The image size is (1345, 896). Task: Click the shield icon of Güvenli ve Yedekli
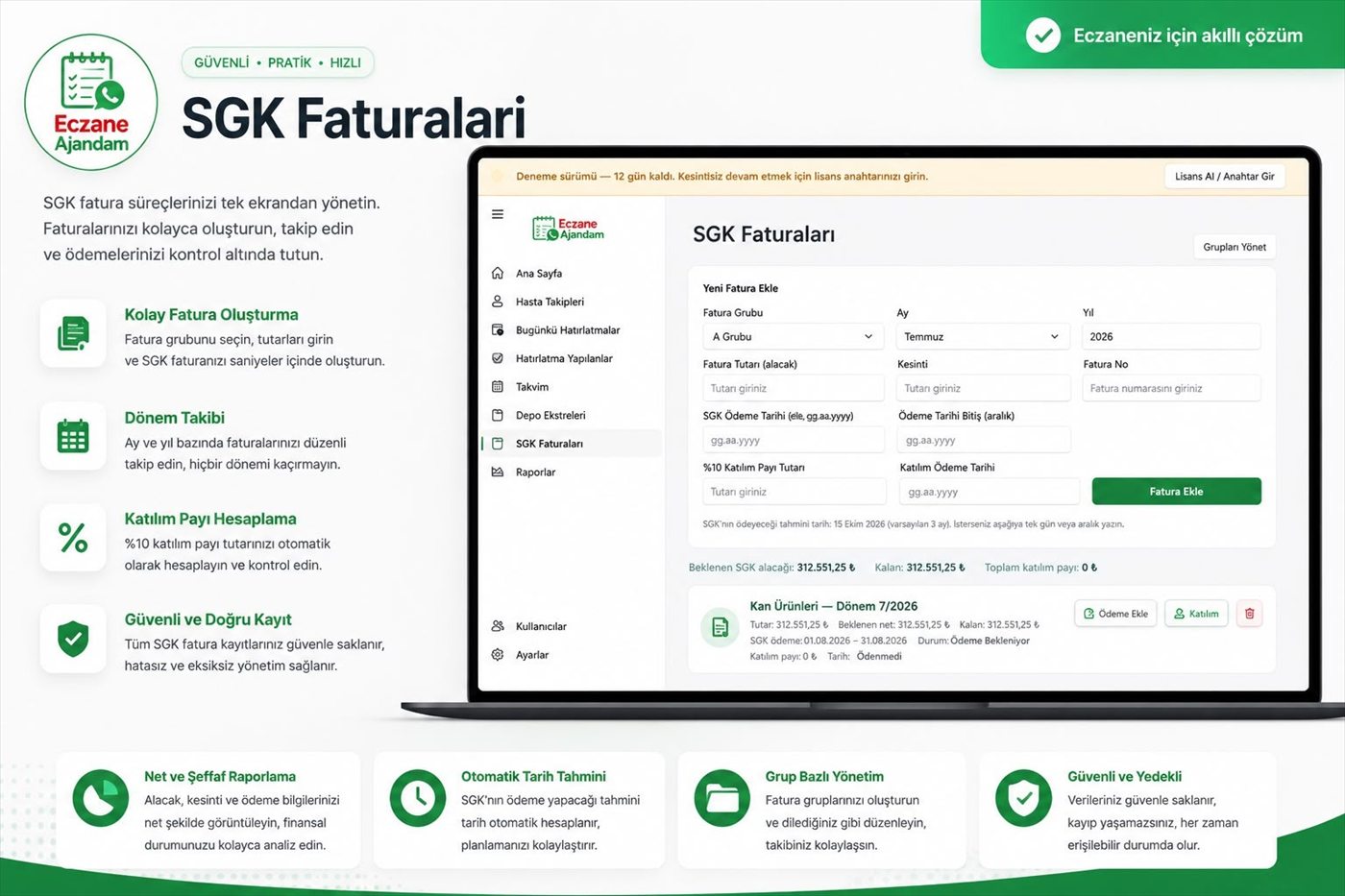(1024, 798)
